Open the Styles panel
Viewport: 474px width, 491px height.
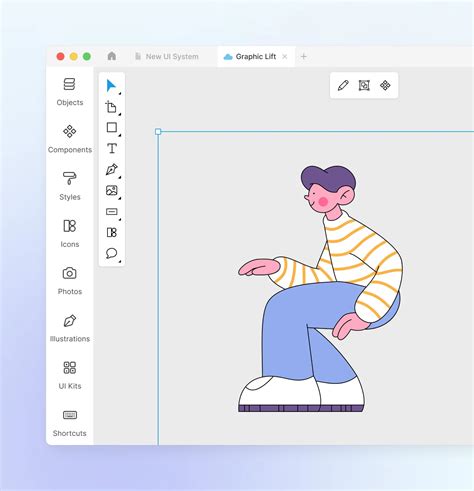click(70, 186)
